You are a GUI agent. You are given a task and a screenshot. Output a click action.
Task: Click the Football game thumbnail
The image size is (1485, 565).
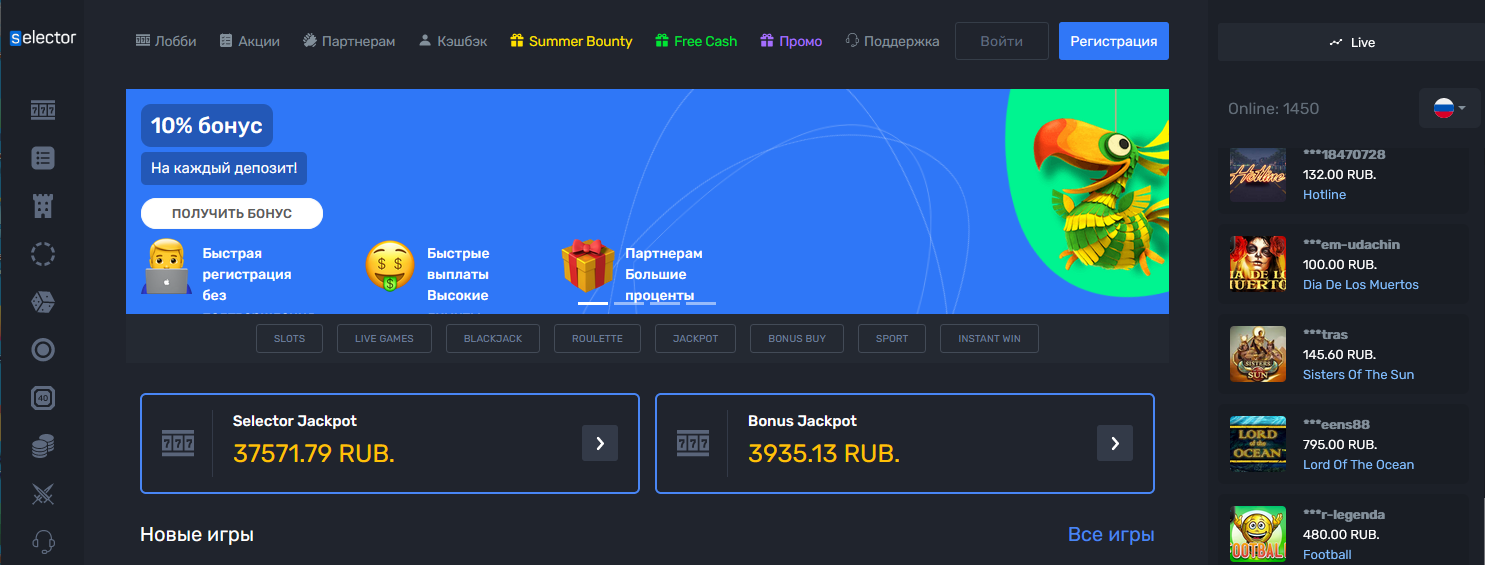pos(1258,534)
